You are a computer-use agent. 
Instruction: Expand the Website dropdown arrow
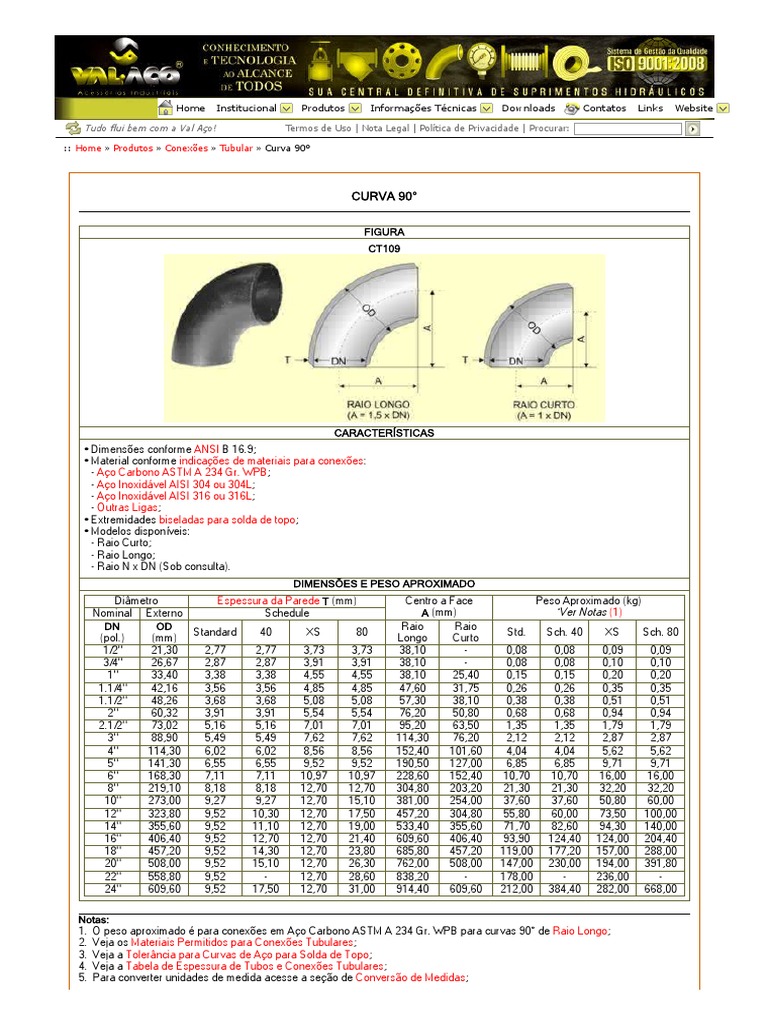(x=723, y=108)
